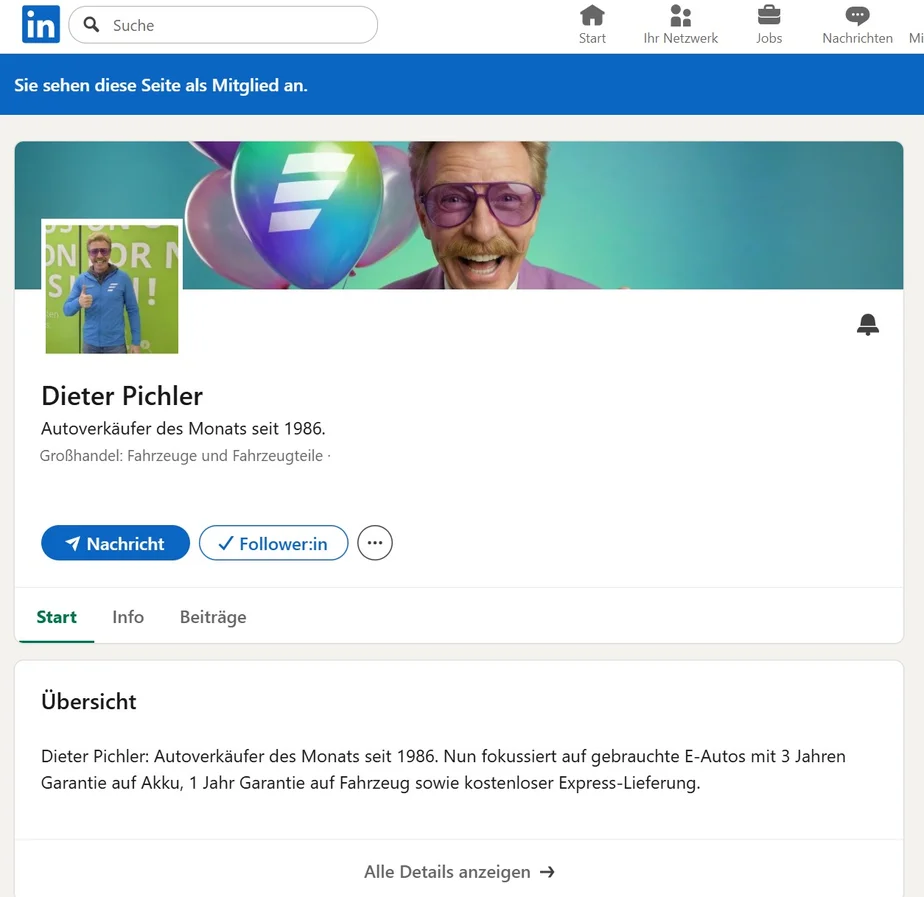Select the Start tab on the profile
The width and height of the screenshot is (924, 897).
56,617
